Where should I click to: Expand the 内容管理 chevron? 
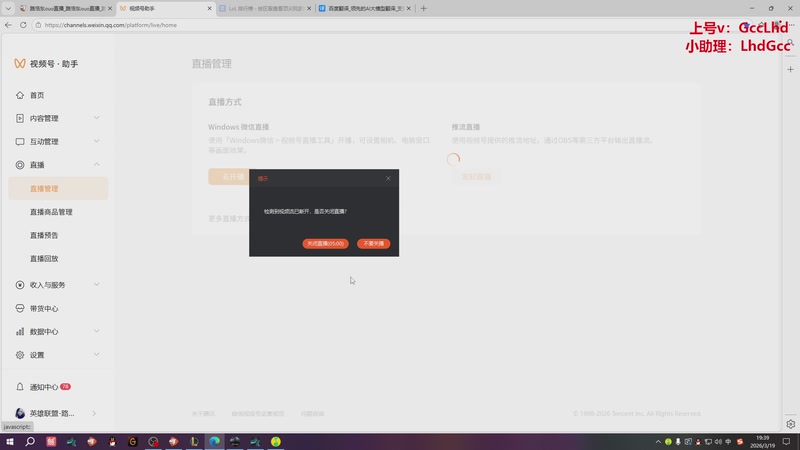click(x=96, y=118)
